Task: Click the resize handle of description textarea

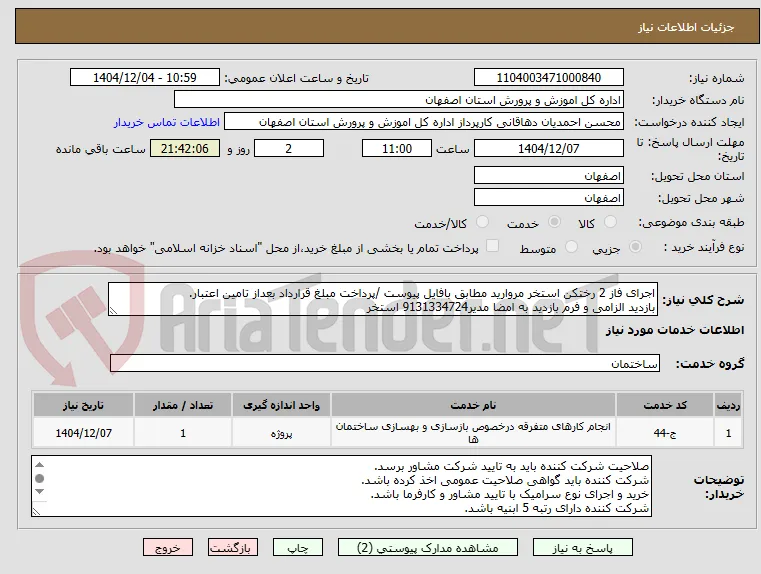Action: pos(113,311)
